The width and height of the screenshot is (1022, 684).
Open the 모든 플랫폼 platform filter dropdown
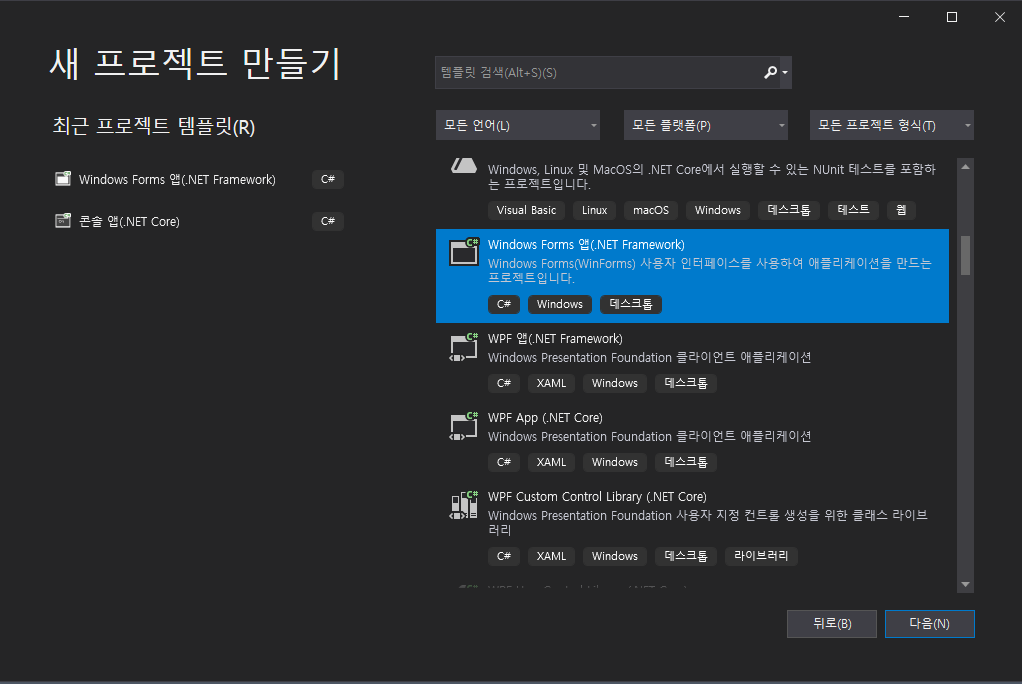706,125
